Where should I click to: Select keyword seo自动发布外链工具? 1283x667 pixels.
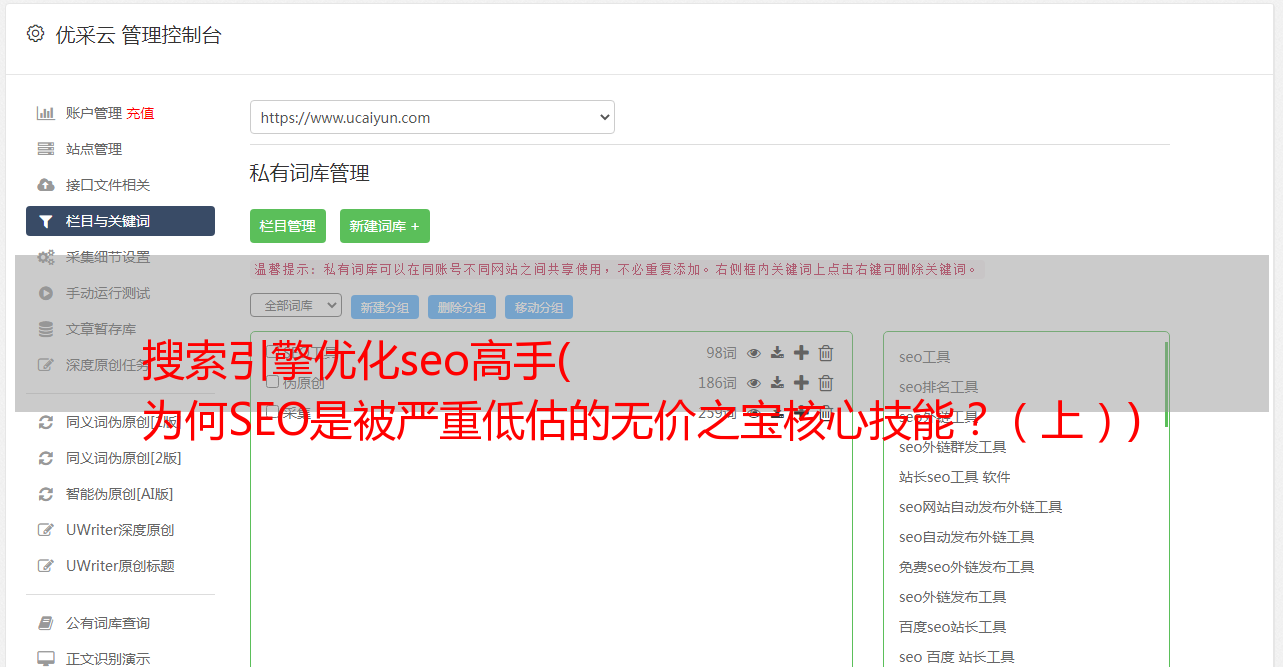click(x=967, y=537)
